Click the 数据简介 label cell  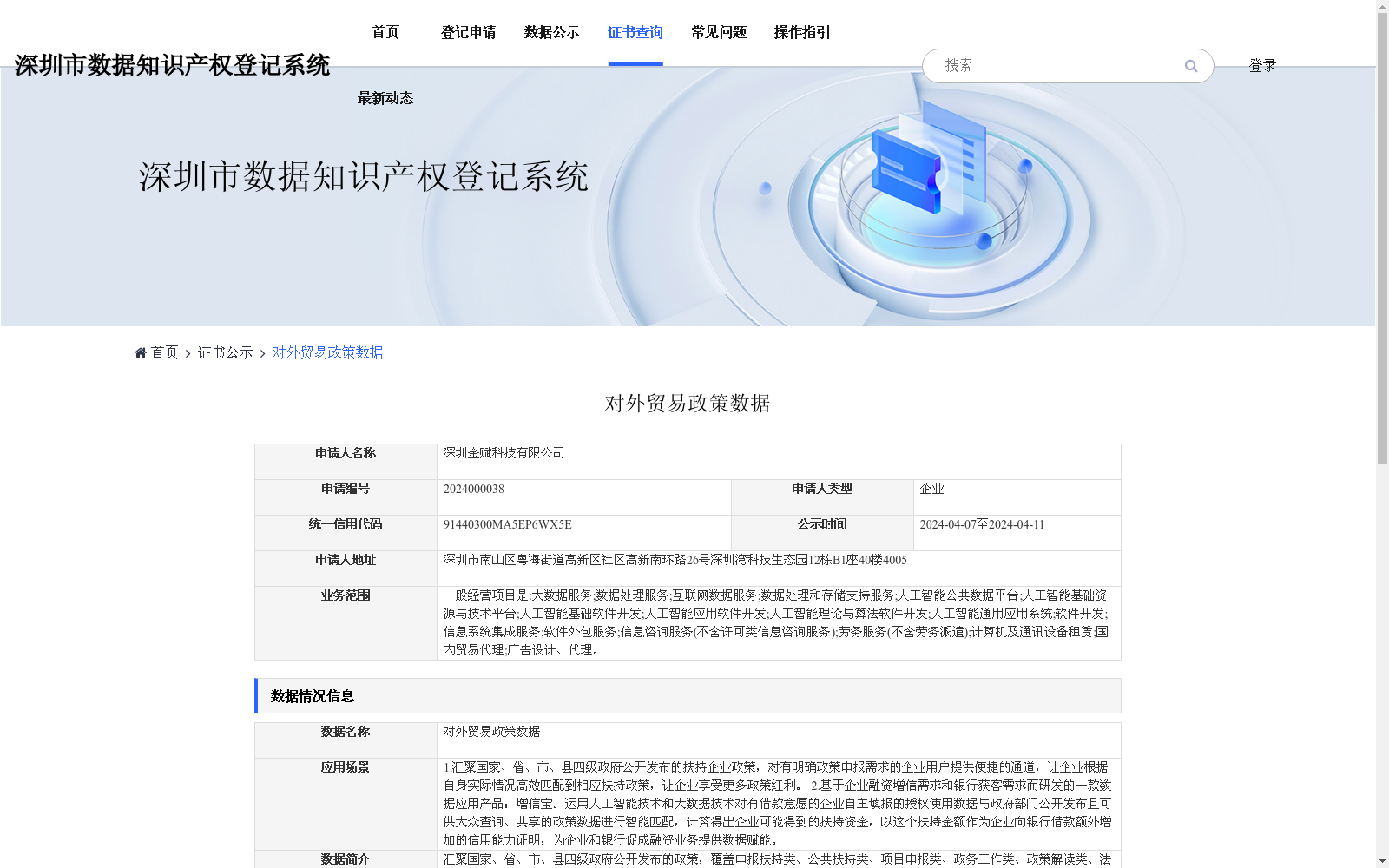point(346,859)
